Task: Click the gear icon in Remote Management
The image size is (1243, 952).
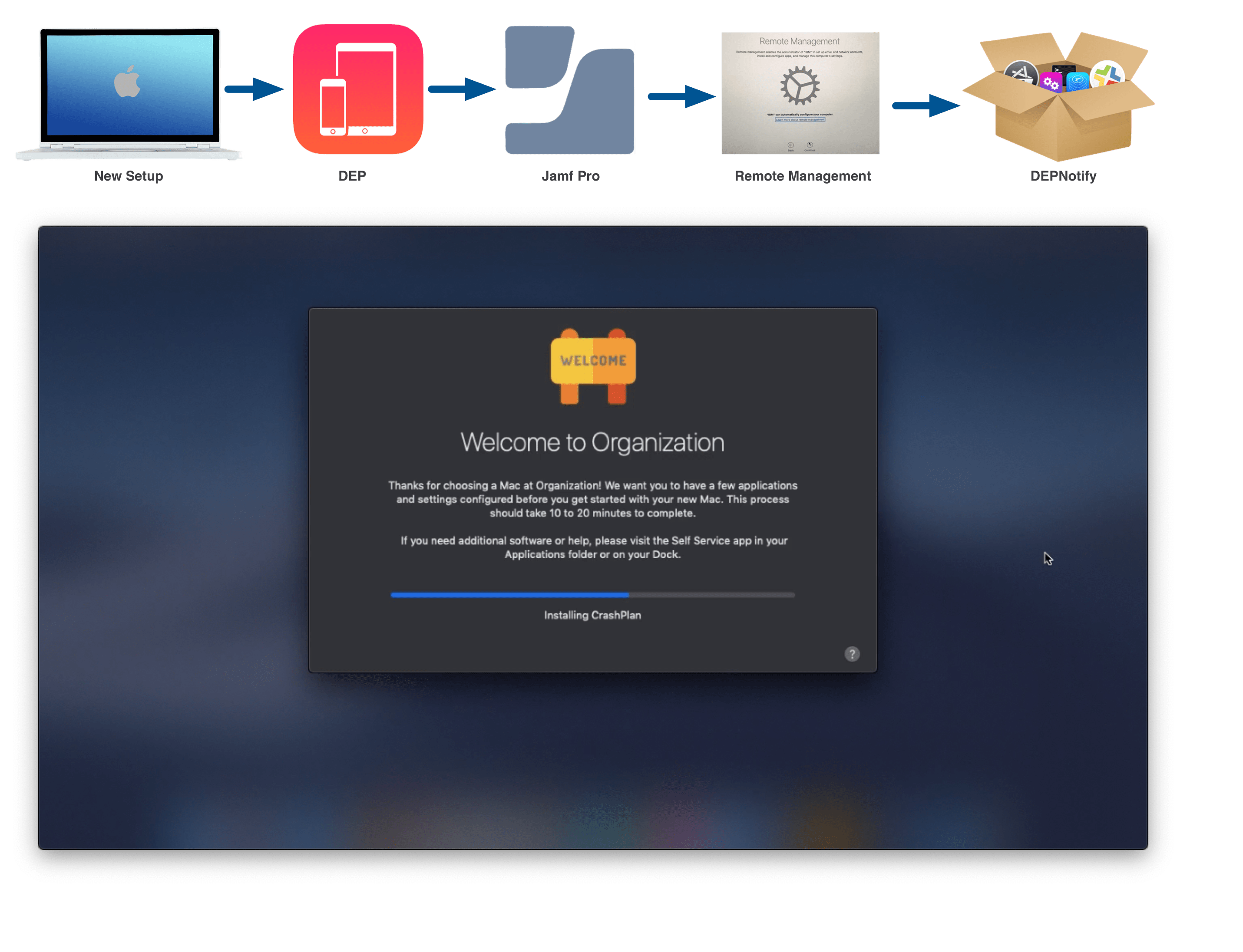Action: point(800,86)
